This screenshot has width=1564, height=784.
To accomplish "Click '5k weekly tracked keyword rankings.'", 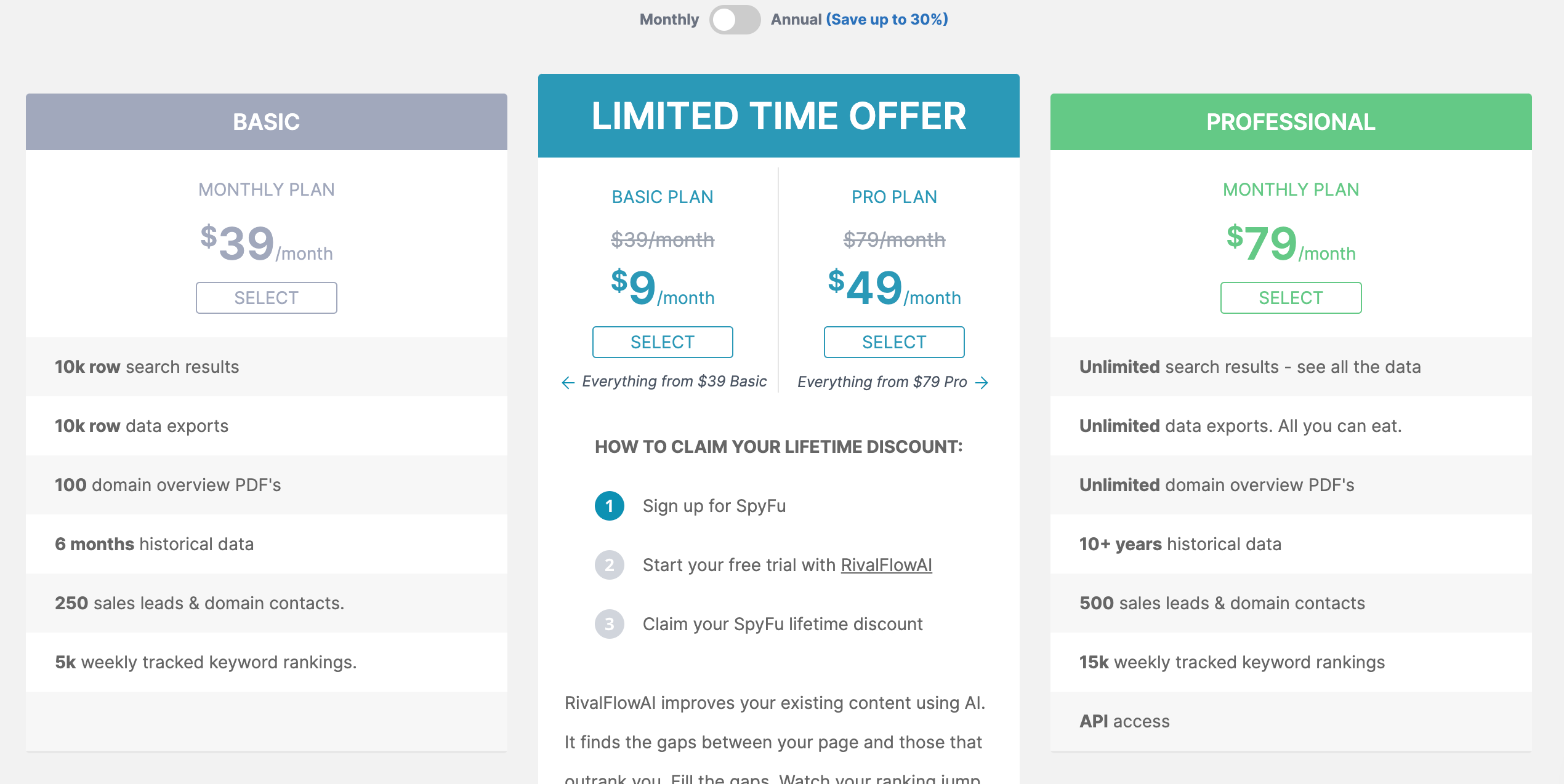I will pos(267,662).
